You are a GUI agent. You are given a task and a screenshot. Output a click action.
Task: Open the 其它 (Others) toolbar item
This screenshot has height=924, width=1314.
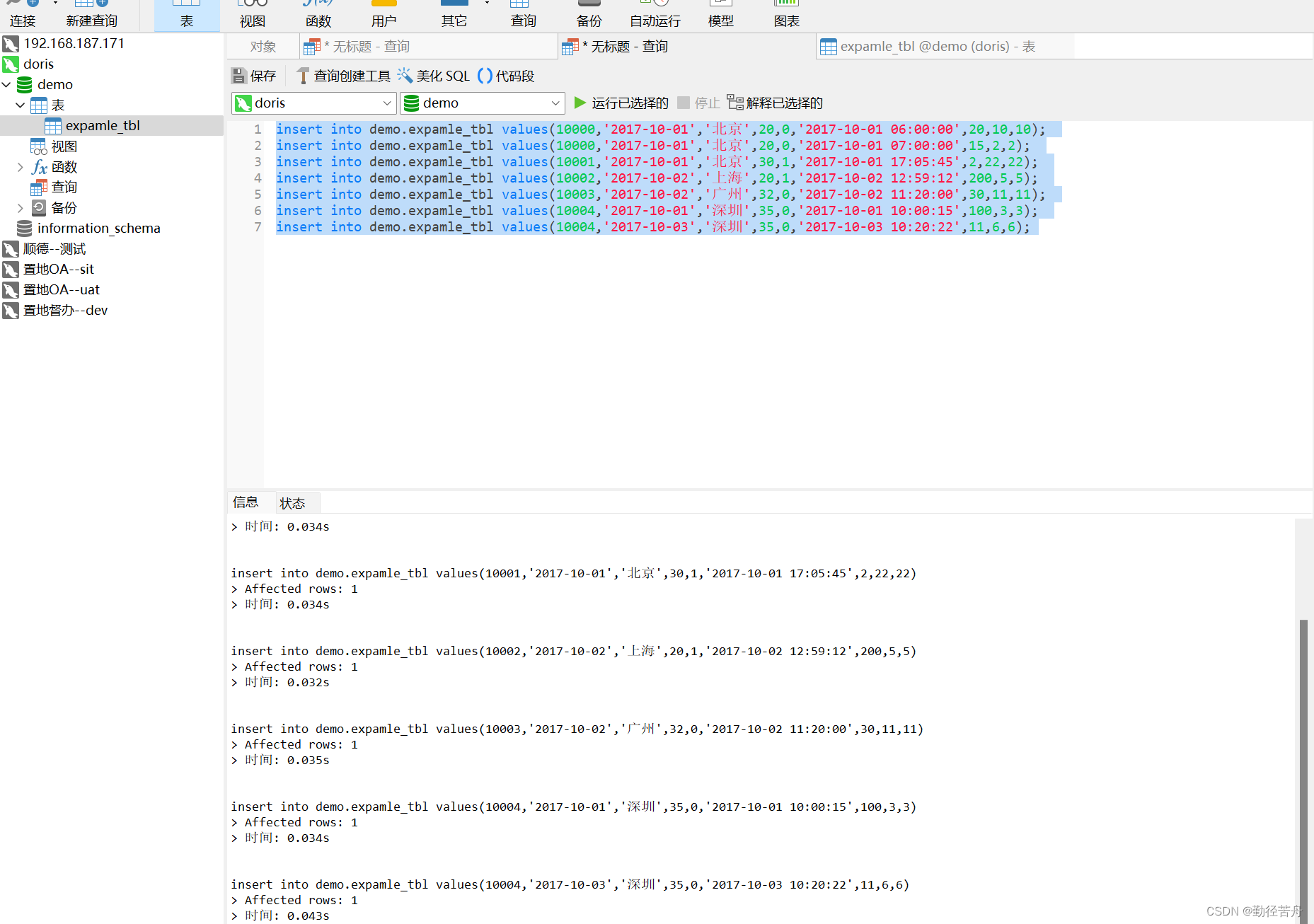click(454, 16)
